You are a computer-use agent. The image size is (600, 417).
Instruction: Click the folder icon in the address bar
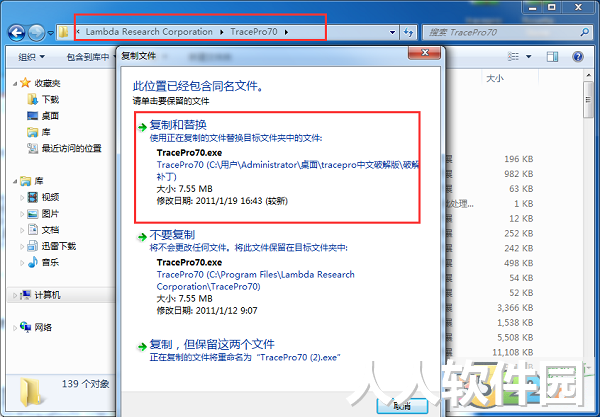tap(64, 33)
